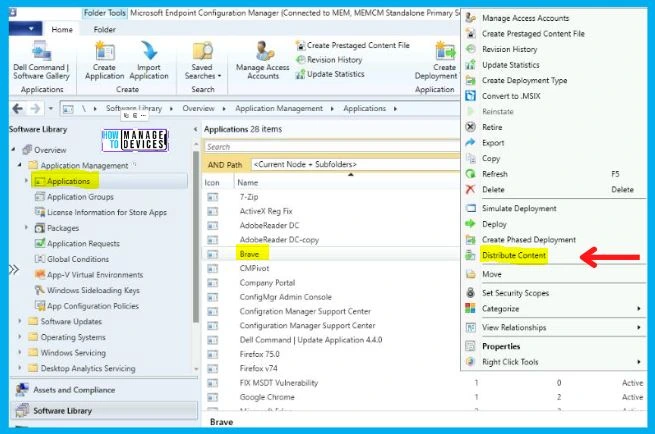655x434 pixels.
Task: Switch to the Home ribbon tab
Action: pos(62,29)
